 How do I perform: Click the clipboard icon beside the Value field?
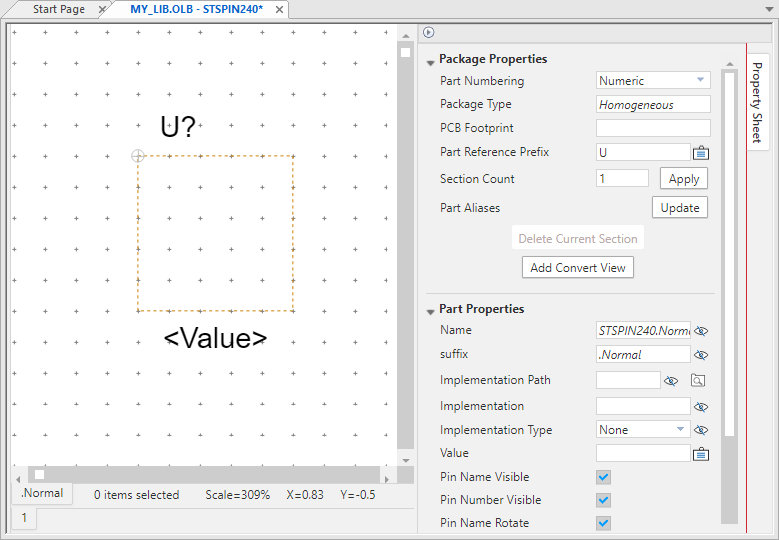[x=701, y=454]
